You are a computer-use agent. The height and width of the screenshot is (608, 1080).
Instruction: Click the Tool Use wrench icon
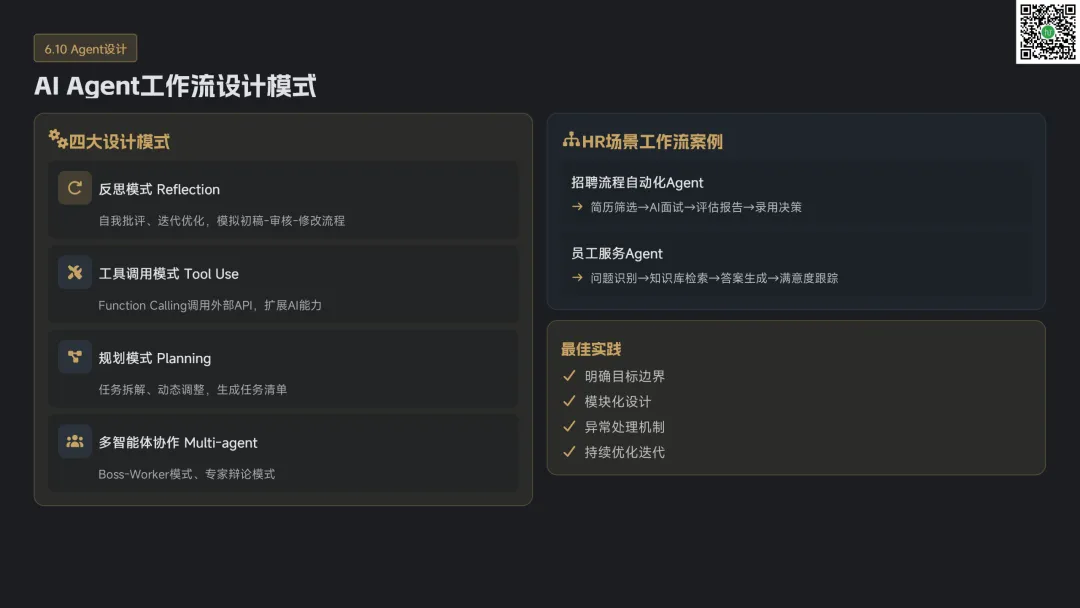[x=74, y=272]
